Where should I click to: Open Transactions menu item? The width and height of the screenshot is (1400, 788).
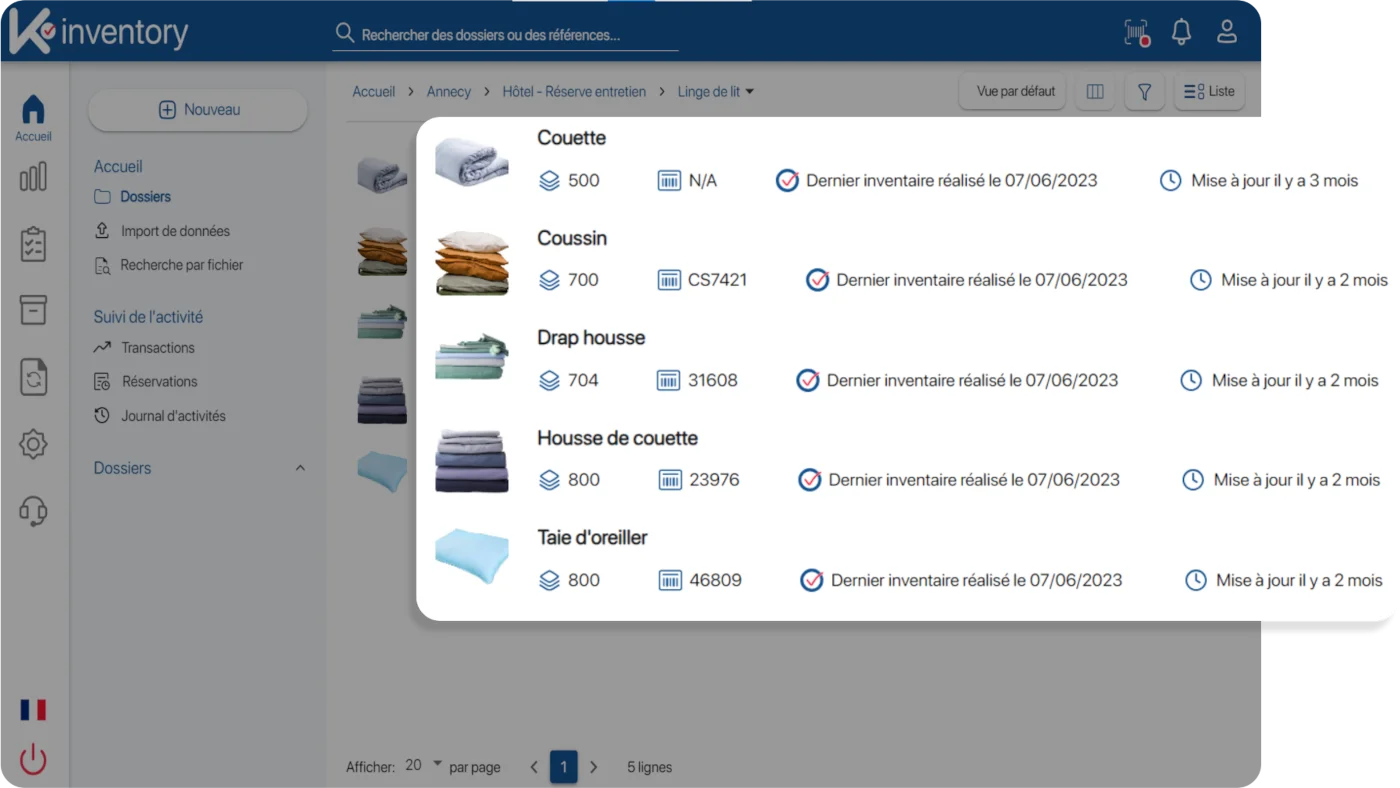[x=144, y=348]
